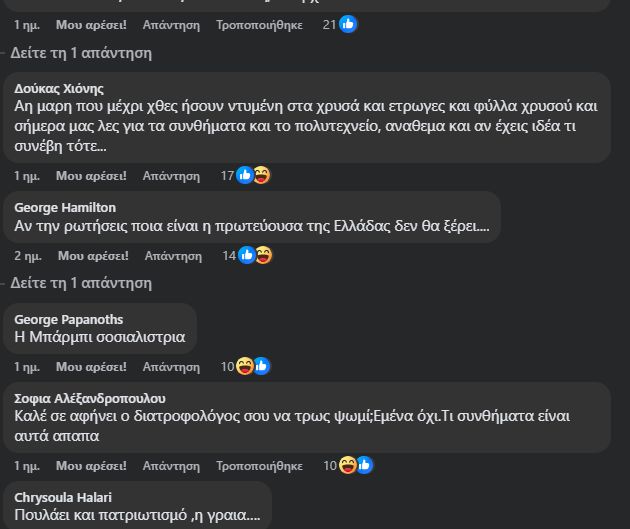Open Σοφια Αλεξανδροπουλου's profile
The width and height of the screenshot is (630, 529).
point(90,398)
